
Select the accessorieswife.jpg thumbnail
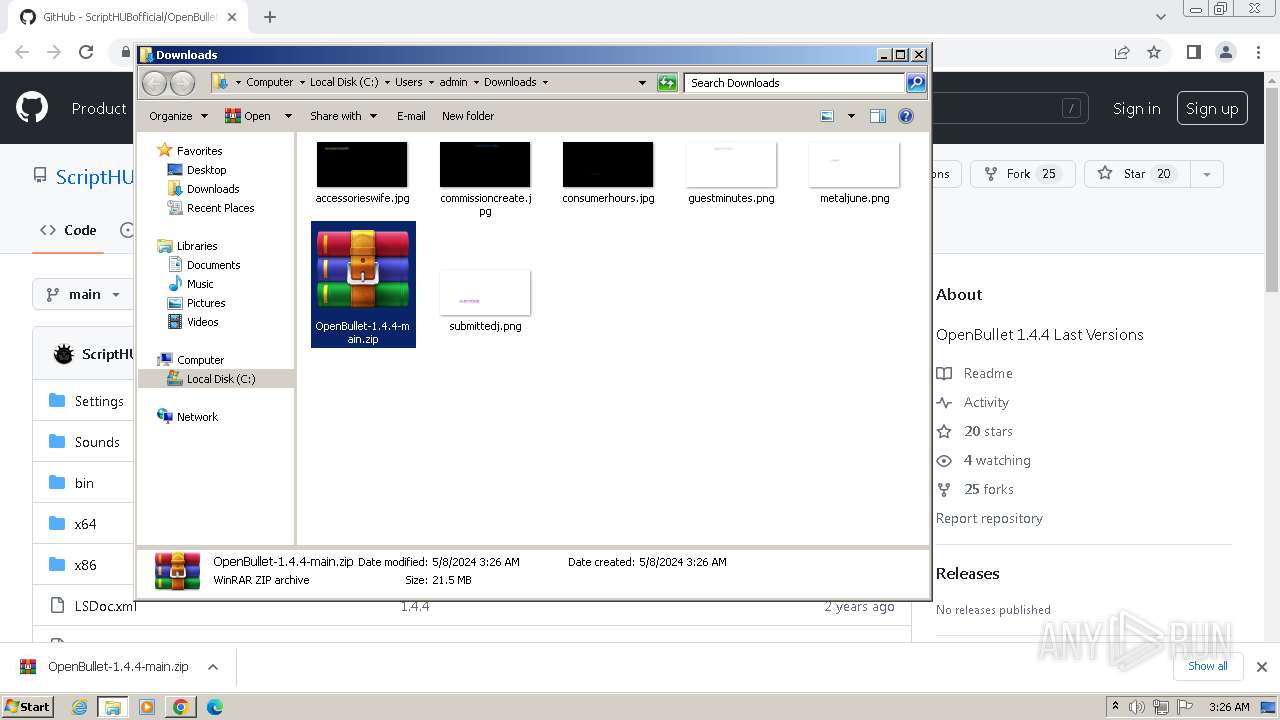362,164
